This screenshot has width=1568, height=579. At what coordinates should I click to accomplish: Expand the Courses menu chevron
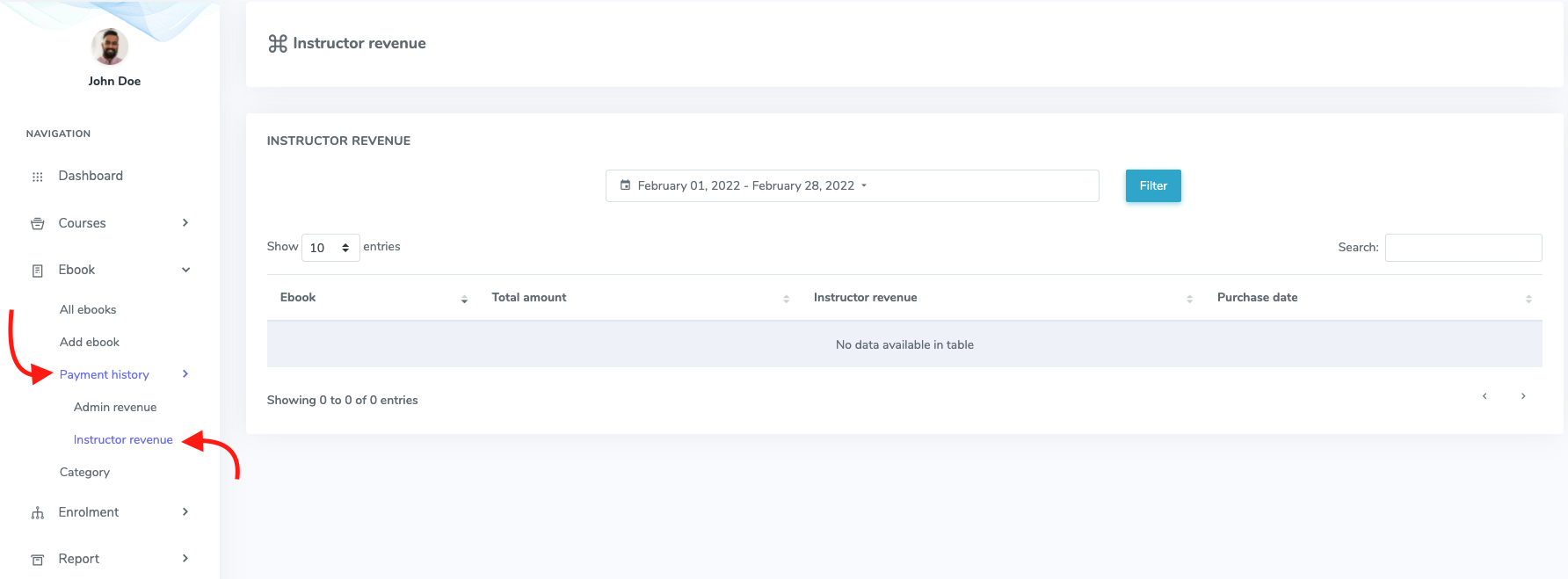[x=185, y=223]
